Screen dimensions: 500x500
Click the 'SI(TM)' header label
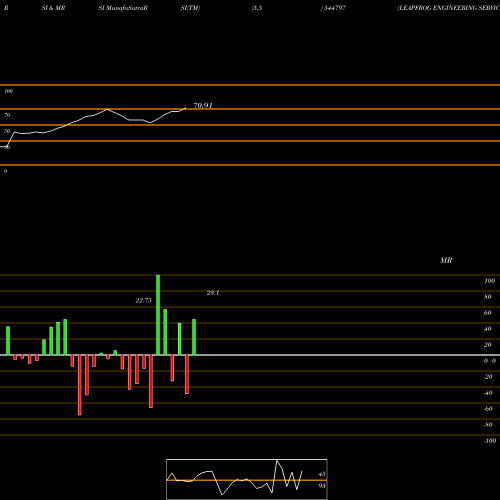coord(190,8)
